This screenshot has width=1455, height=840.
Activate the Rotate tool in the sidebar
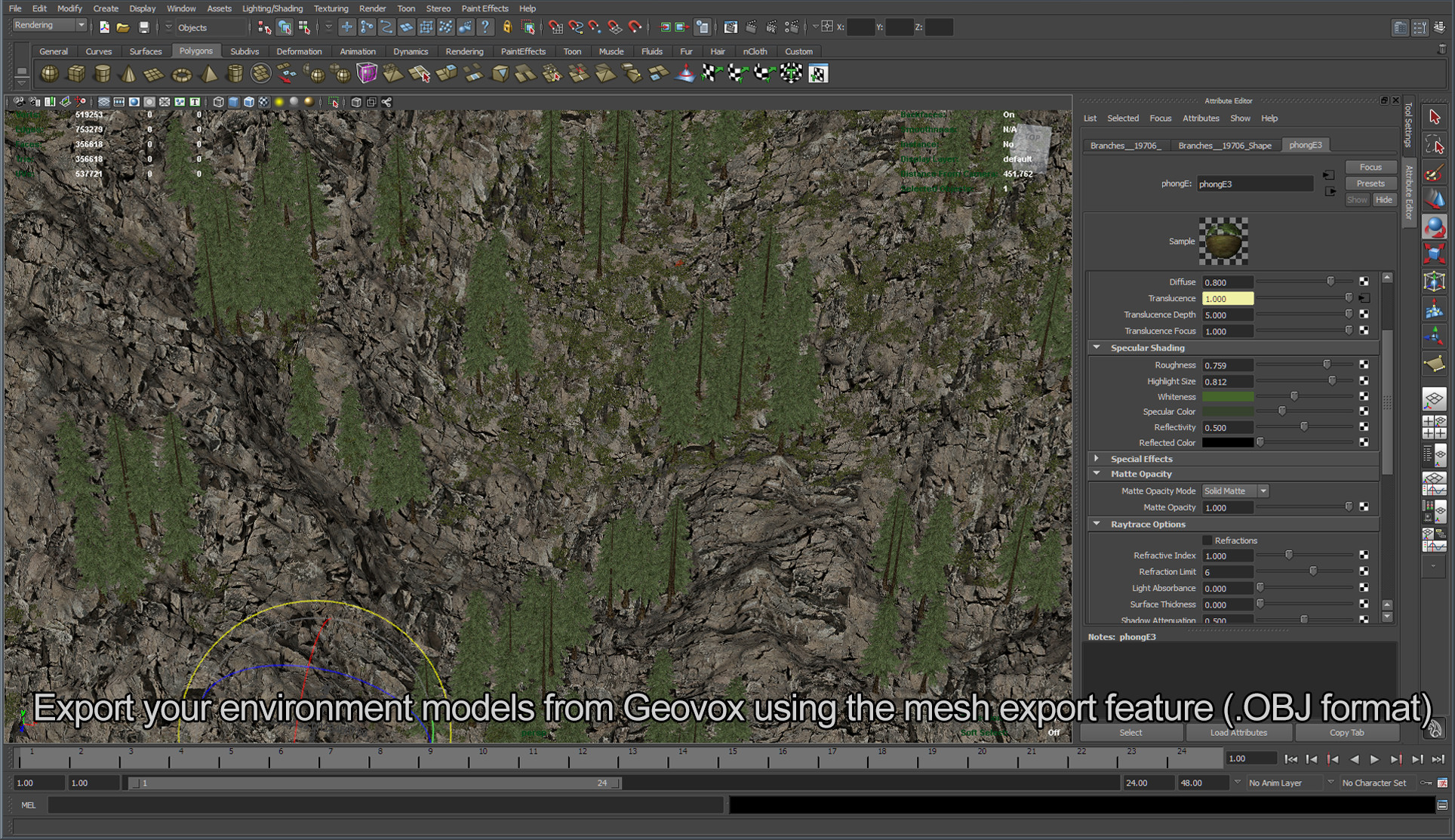[x=1435, y=226]
